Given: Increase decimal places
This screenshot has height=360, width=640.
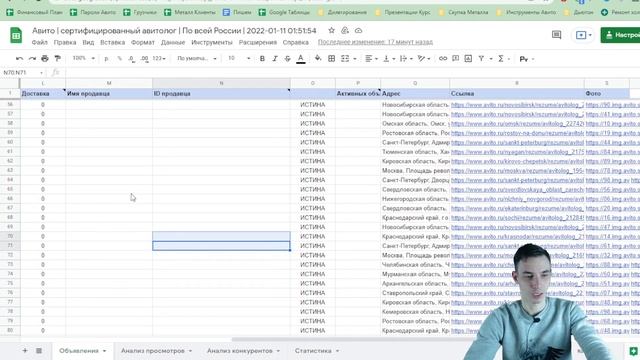Looking at the screenshot, I should (x=144, y=59).
